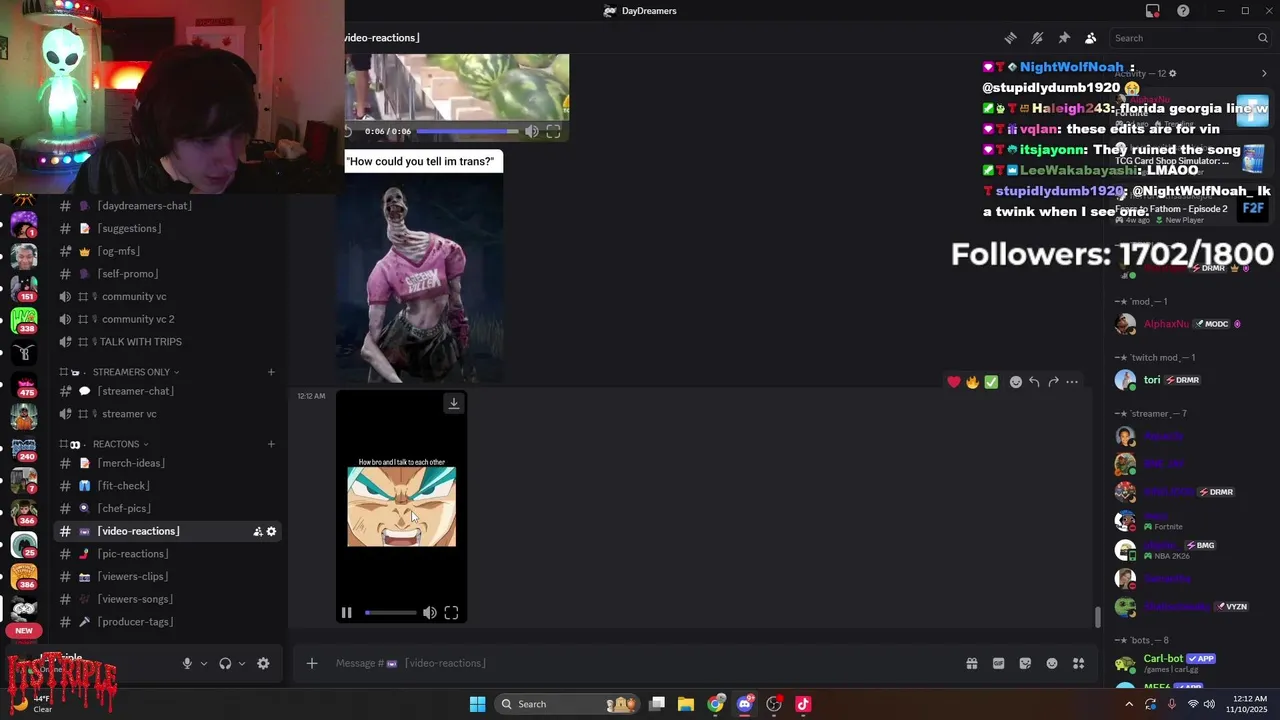The height and width of the screenshot is (720, 1280).
Task: Expand headphone output options arrow
Action: [x=241, y=663]
